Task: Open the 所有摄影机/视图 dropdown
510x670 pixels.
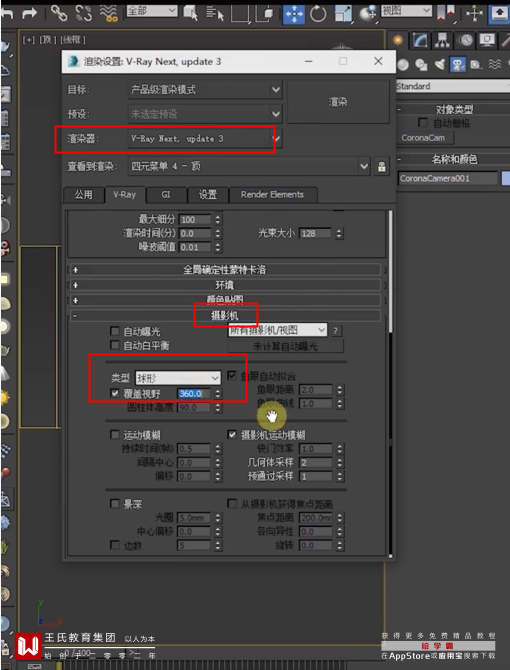Action: click(x=278, y=330)
